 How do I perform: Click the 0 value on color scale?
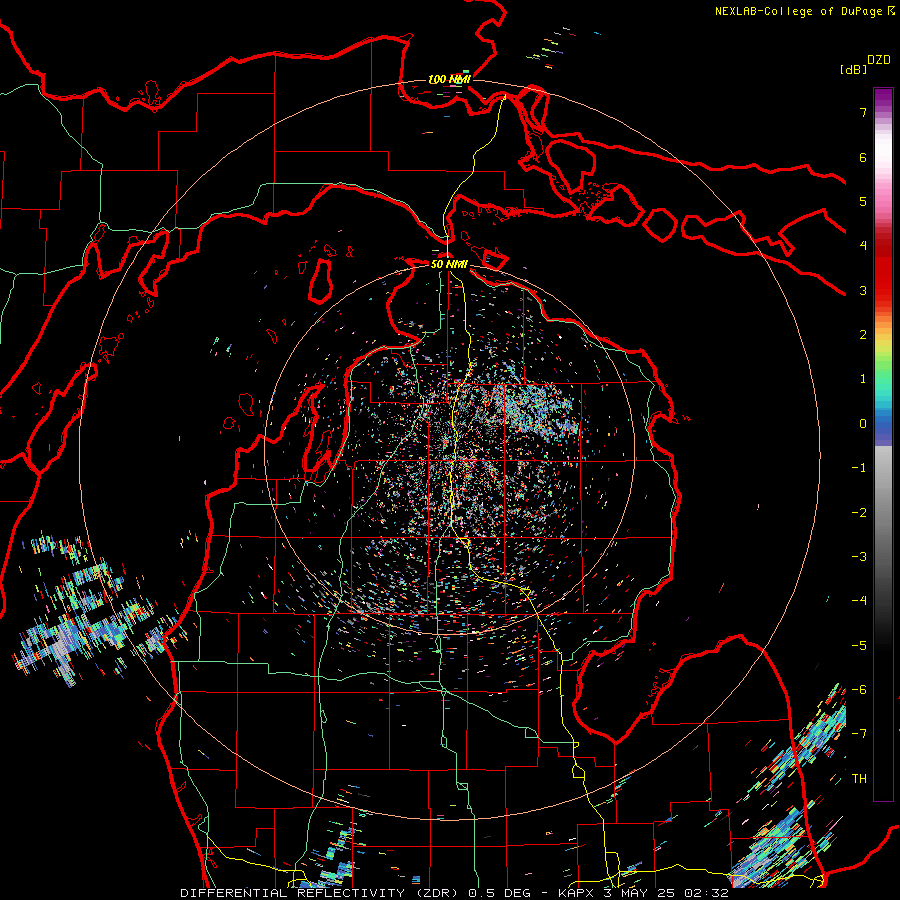pyautogui.click(x=863, y=424)
